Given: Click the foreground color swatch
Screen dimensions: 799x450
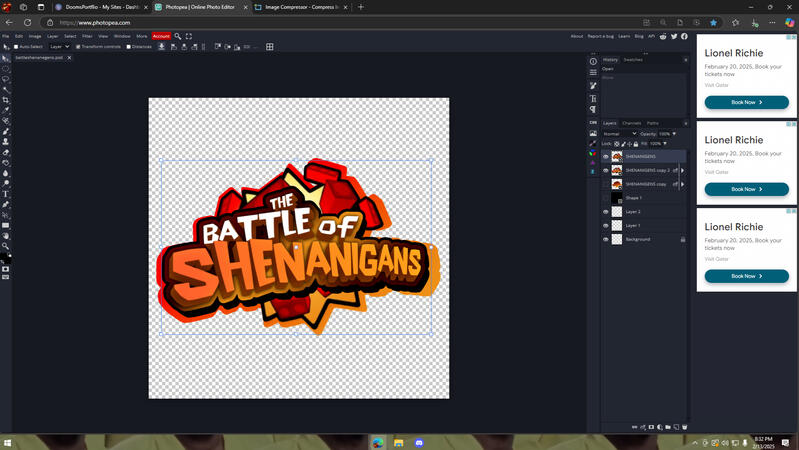Looking at the screenshot, I should 4,257.
